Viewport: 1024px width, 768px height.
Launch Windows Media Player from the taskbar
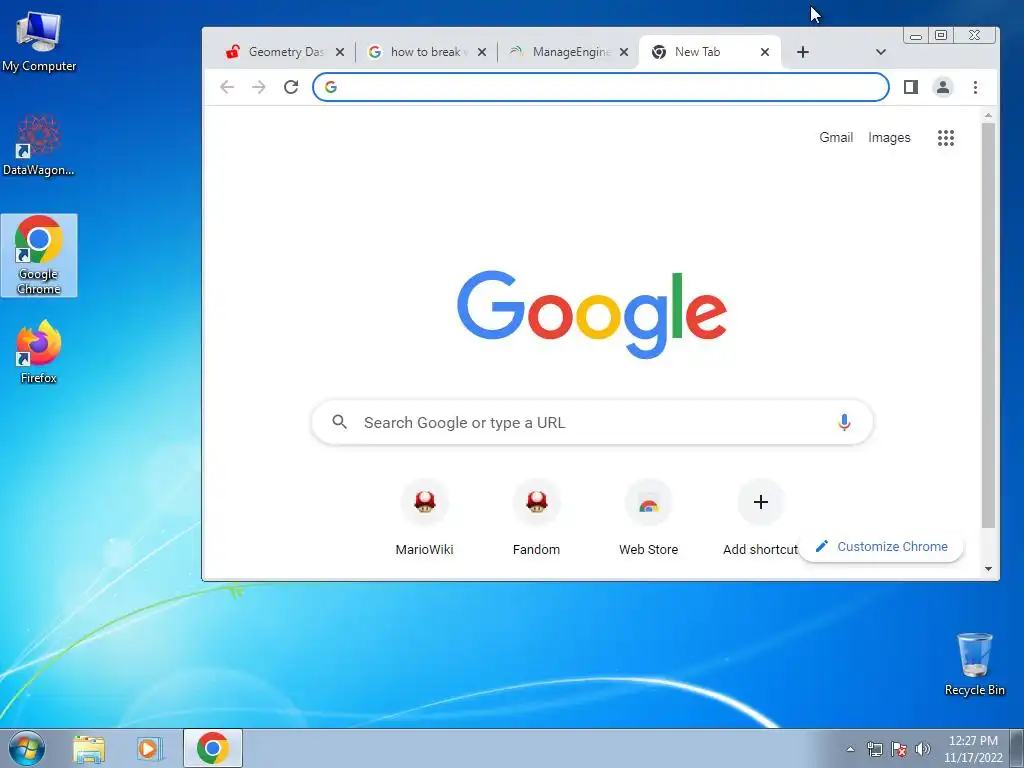click(150, 748)
